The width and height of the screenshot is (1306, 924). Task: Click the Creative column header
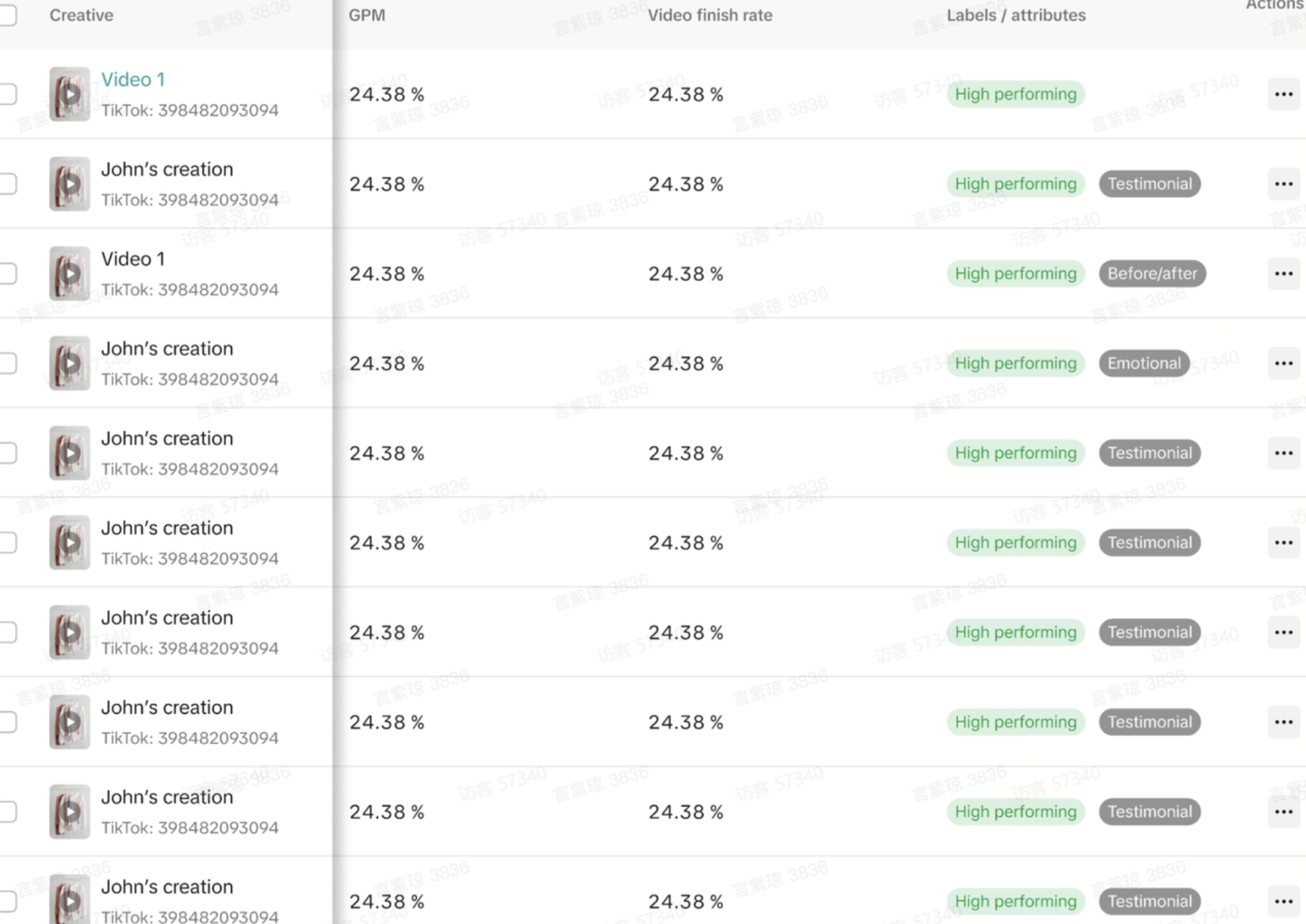pyautogui.click(x=81, y=15)
